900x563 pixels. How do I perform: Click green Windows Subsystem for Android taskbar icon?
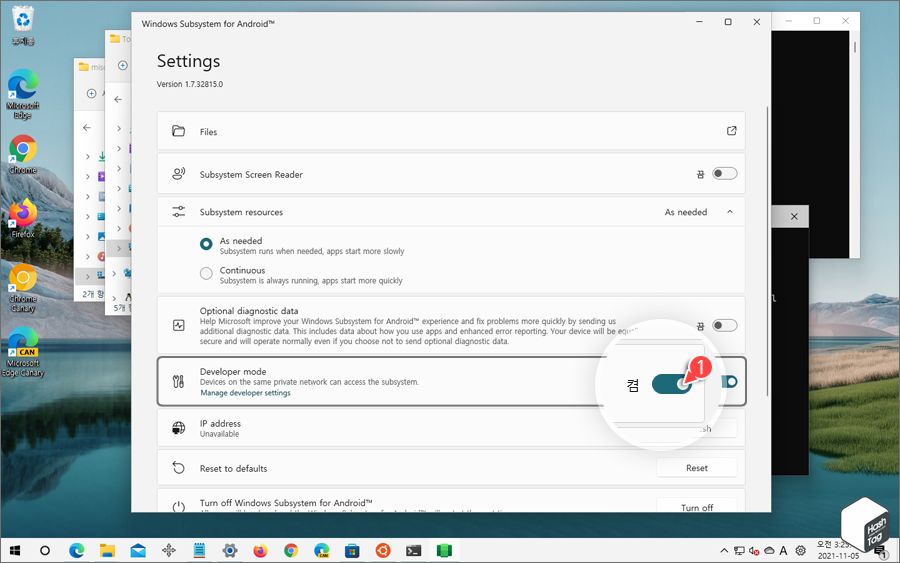(444, 551)
